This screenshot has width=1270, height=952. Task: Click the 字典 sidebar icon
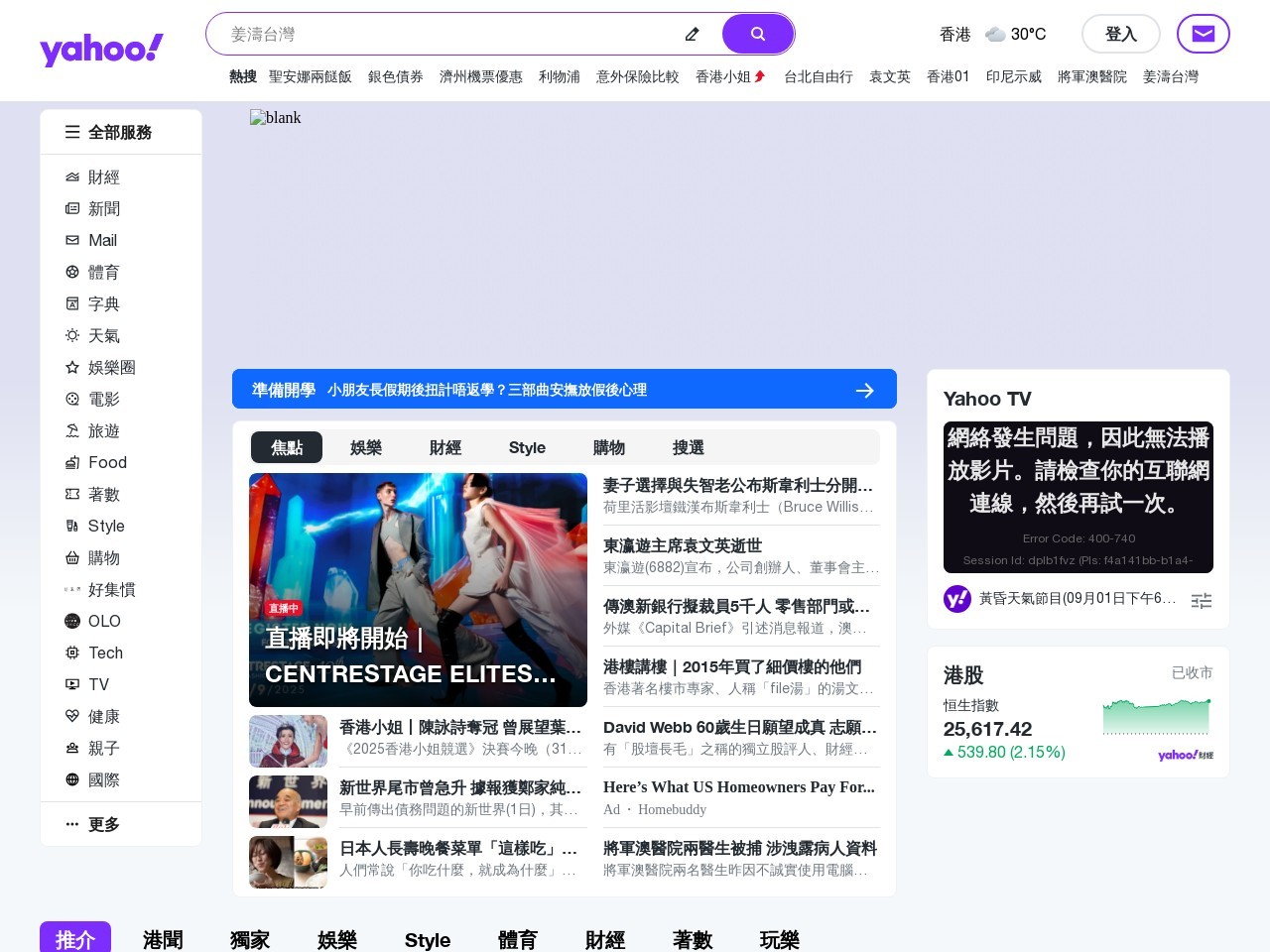72,304
